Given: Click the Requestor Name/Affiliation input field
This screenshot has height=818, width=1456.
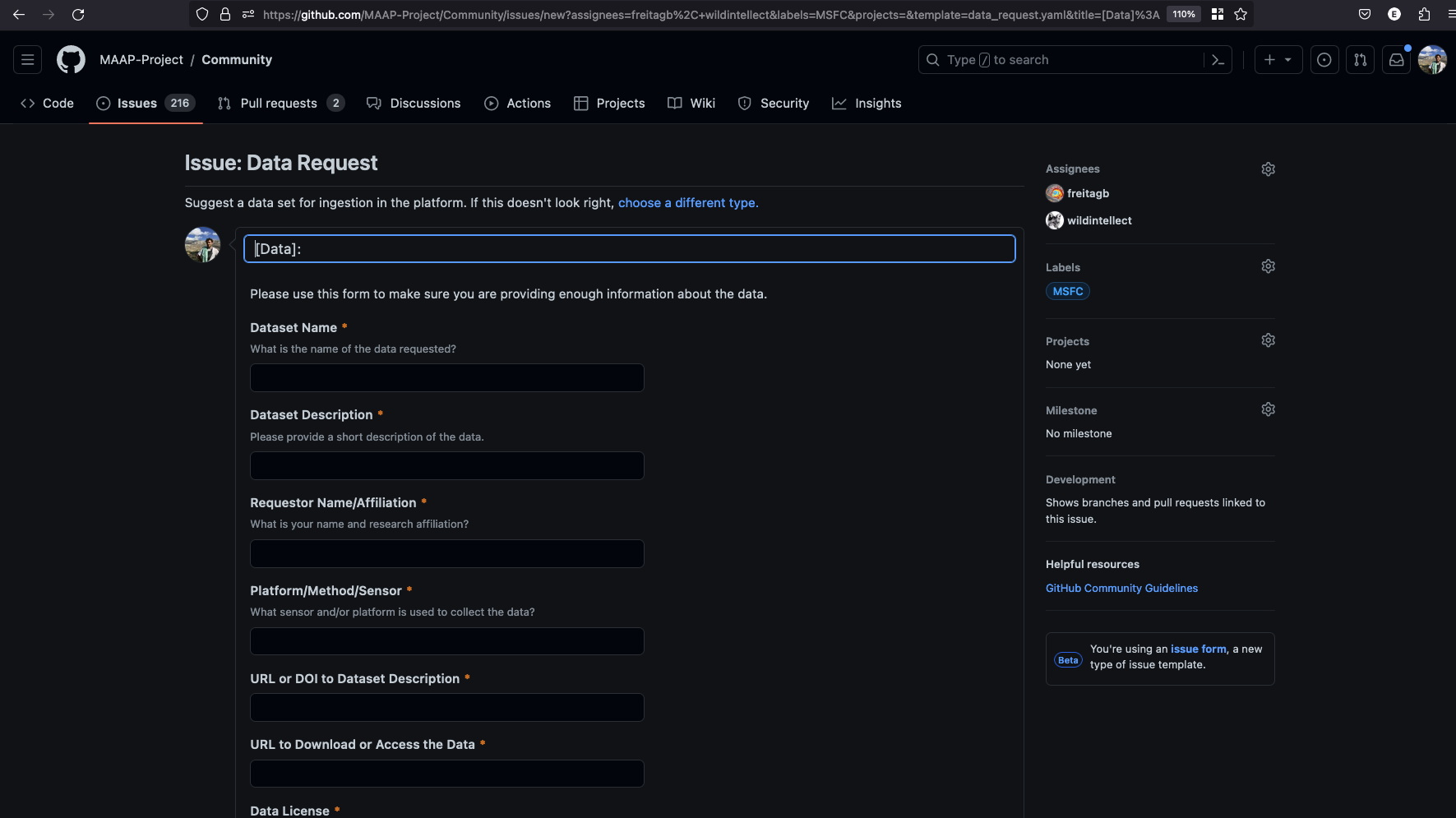Looking at the screenshot, I should pos(447,554).
